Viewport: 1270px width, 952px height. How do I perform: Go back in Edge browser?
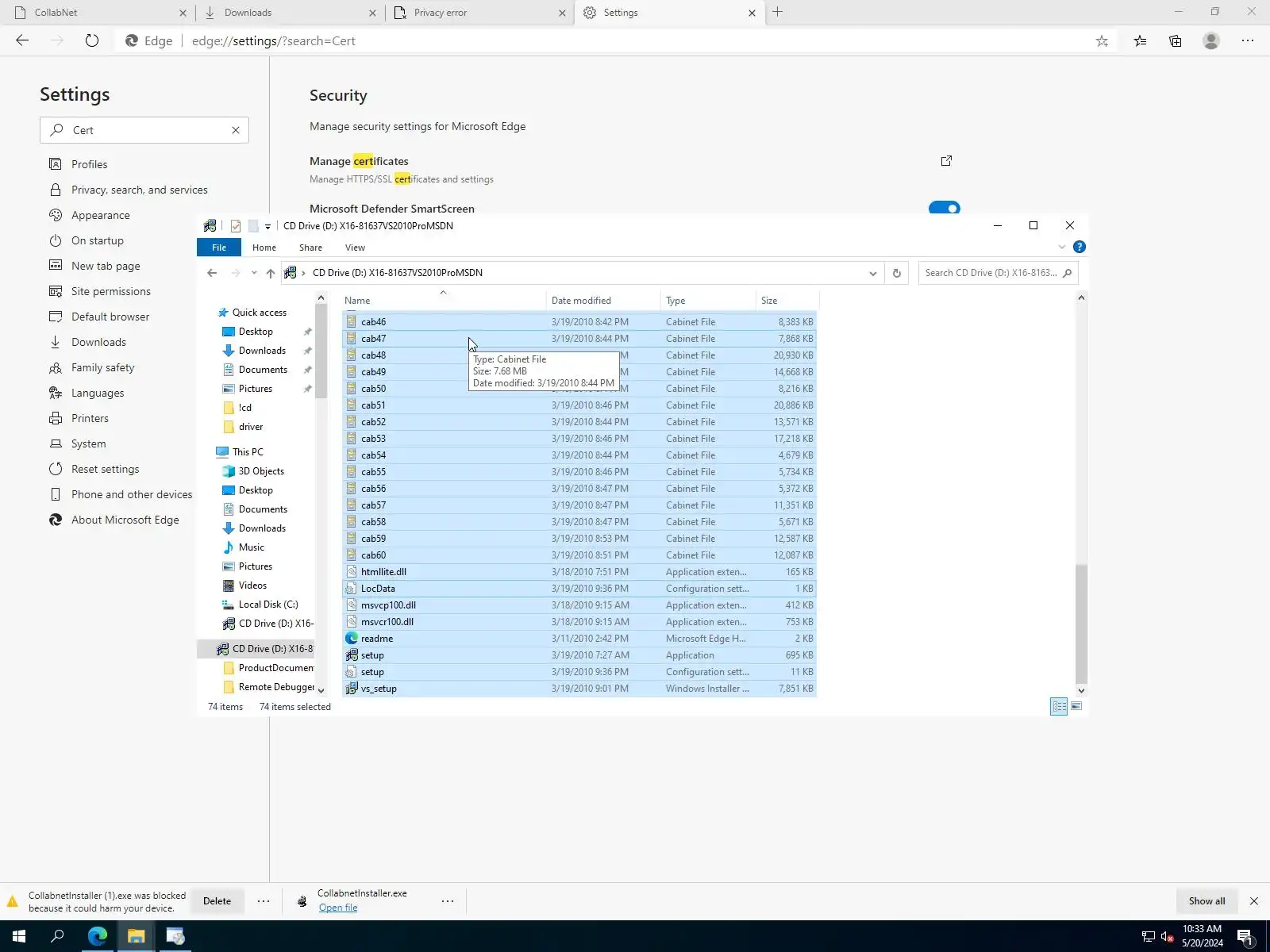click(x=22, y=40)
